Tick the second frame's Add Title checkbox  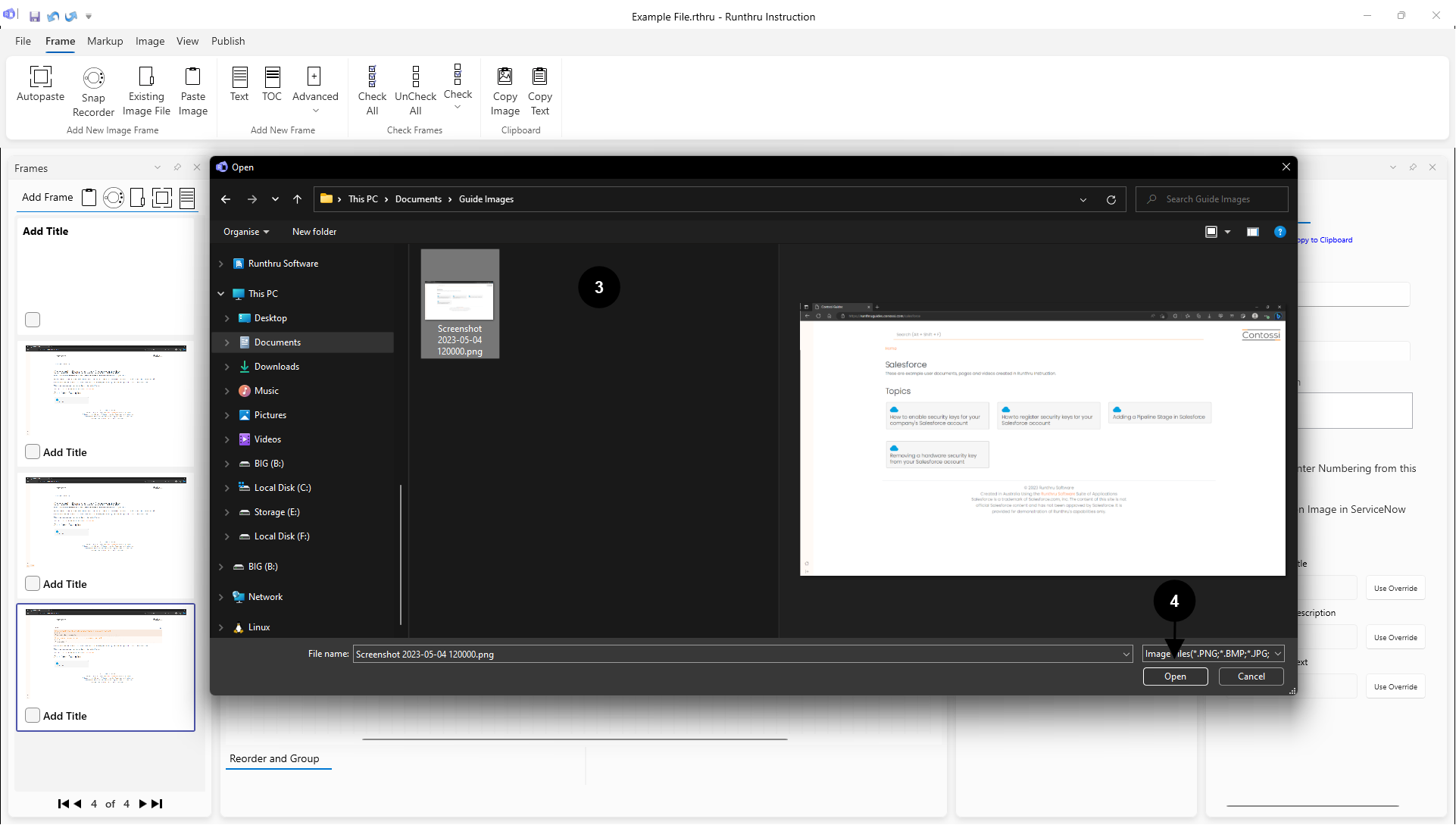[x=33, y=452]
